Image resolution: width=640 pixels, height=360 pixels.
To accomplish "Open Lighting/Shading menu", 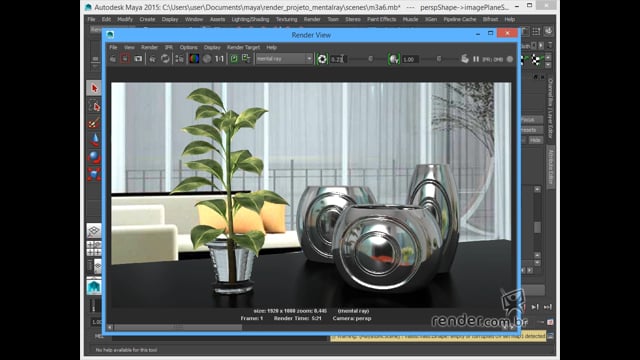I will pyautogui.click(x=250, y=19).
